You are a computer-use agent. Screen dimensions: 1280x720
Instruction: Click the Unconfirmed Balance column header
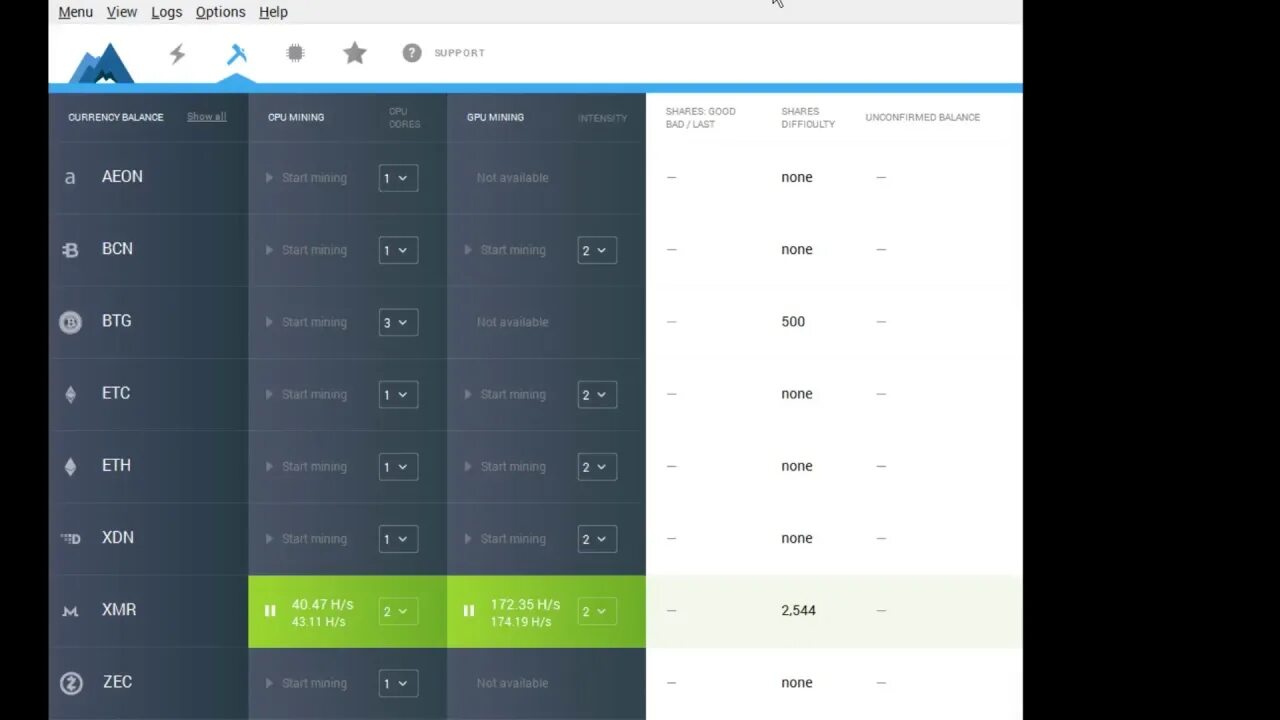[923, 117]
